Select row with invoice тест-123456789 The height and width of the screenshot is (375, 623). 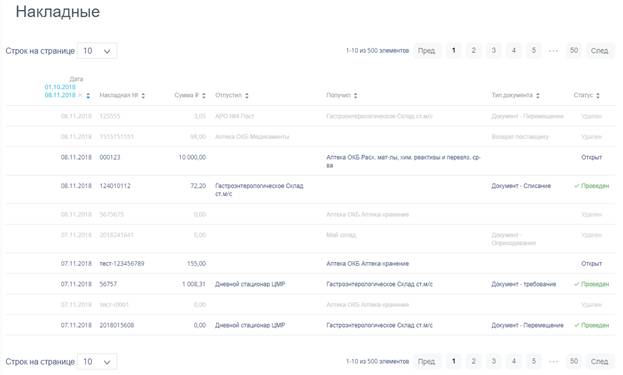(x=311, y=264)
